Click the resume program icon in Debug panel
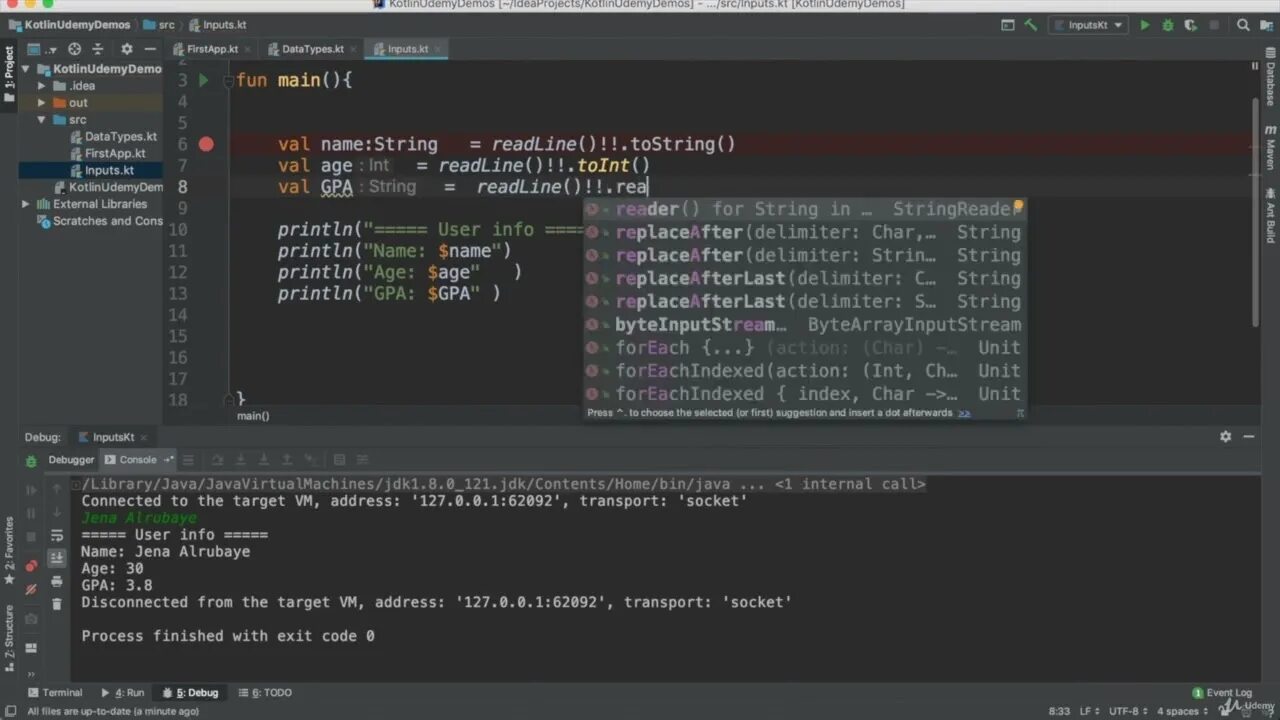Screen dimensions: 1280x720 tap(31, 490)
